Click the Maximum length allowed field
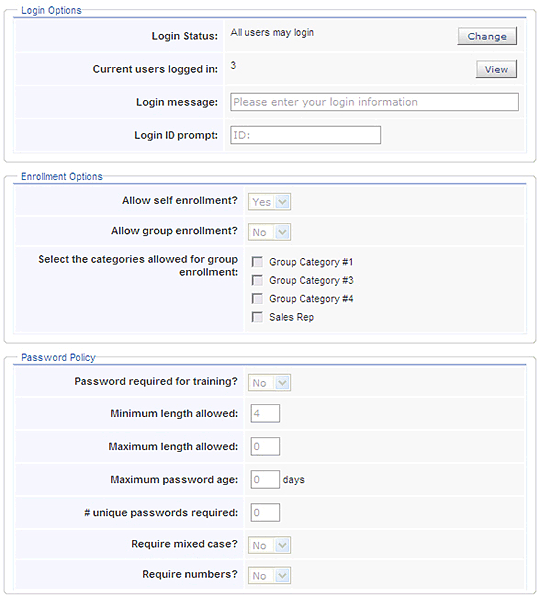This screenshot has width=540, height=597. click(x=265, y=447)
